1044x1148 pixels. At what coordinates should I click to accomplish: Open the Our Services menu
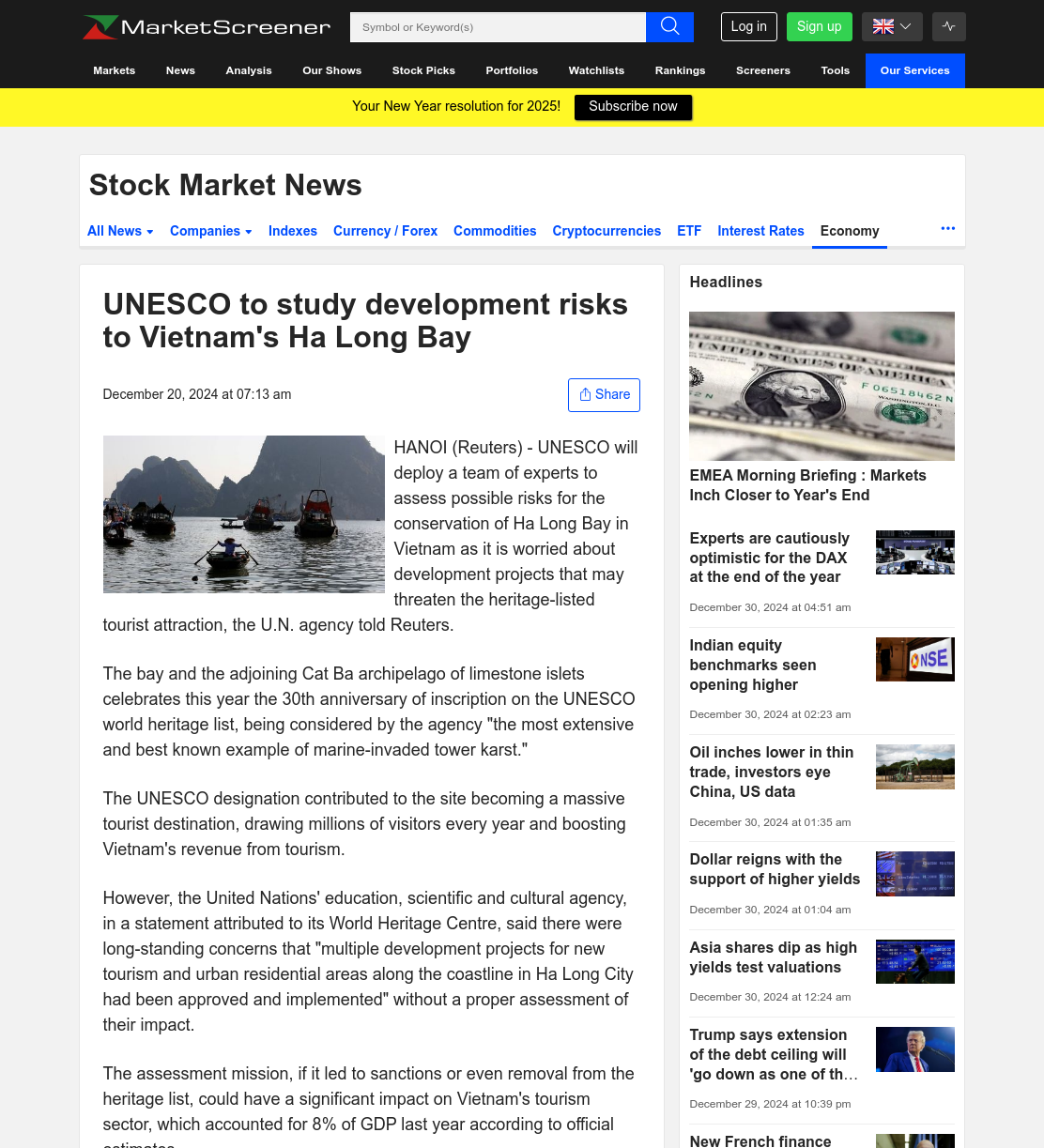pyautogui.click(x=915, y=70)
